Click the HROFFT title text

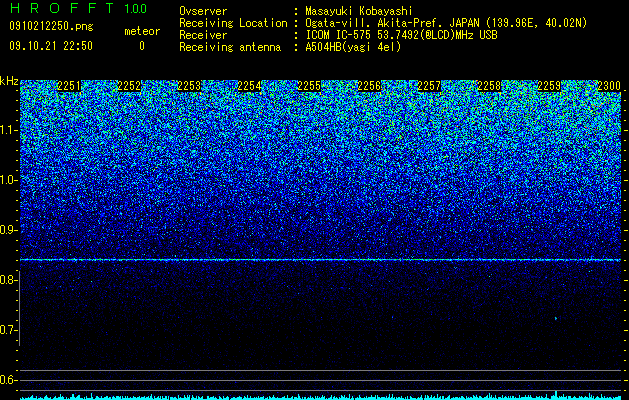click(62, 8)
